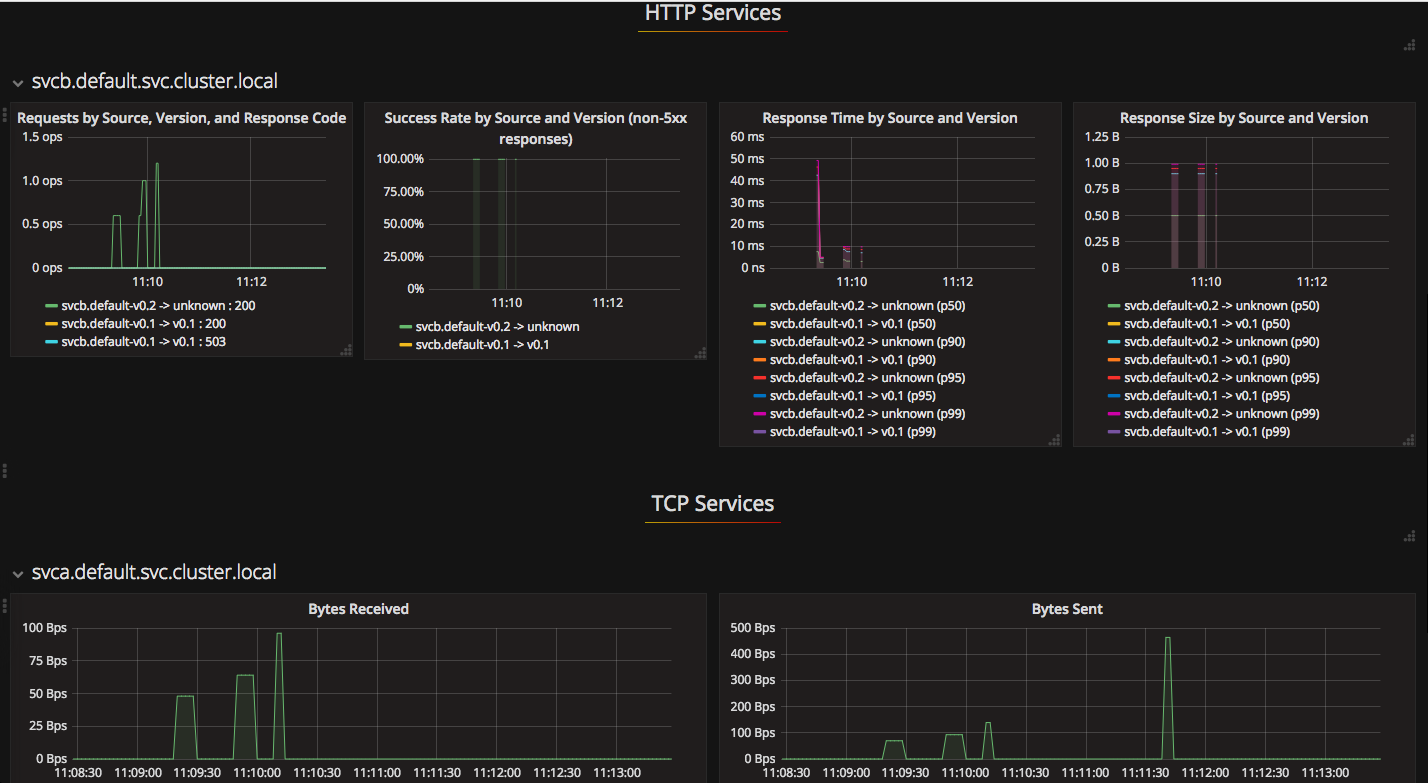The width and height of the screenshot is (1428, 783).
Task: Click the magenta p99 color swatch in the Response Time legend
Action: (760, 414)
